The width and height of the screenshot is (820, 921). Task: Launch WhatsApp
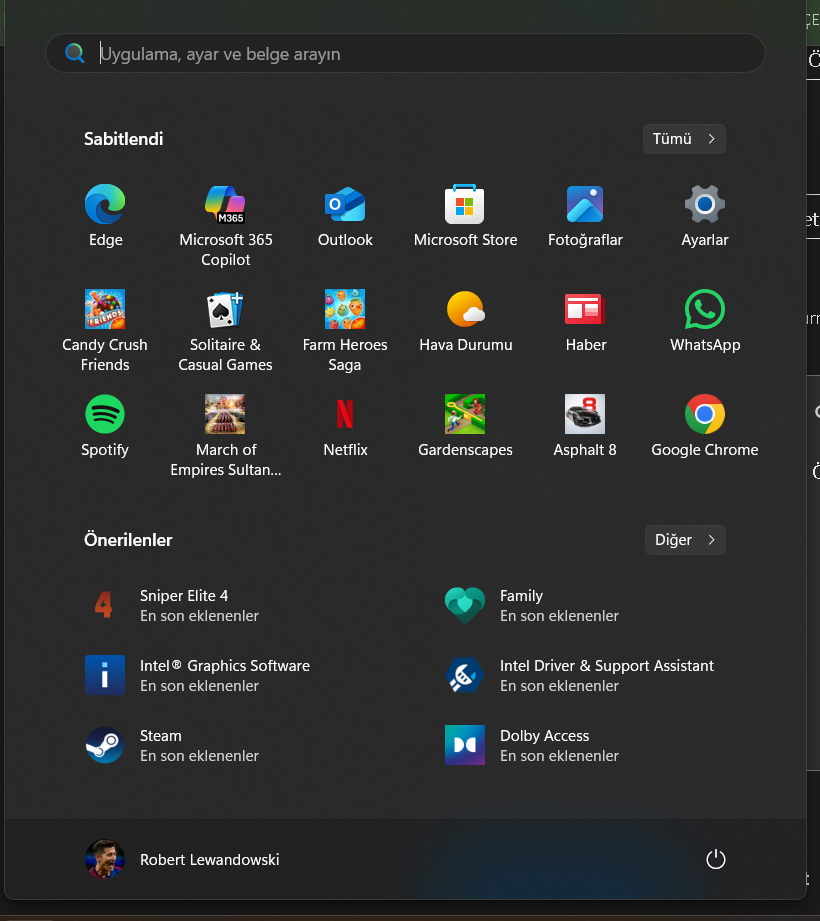[x=705, y=320]
